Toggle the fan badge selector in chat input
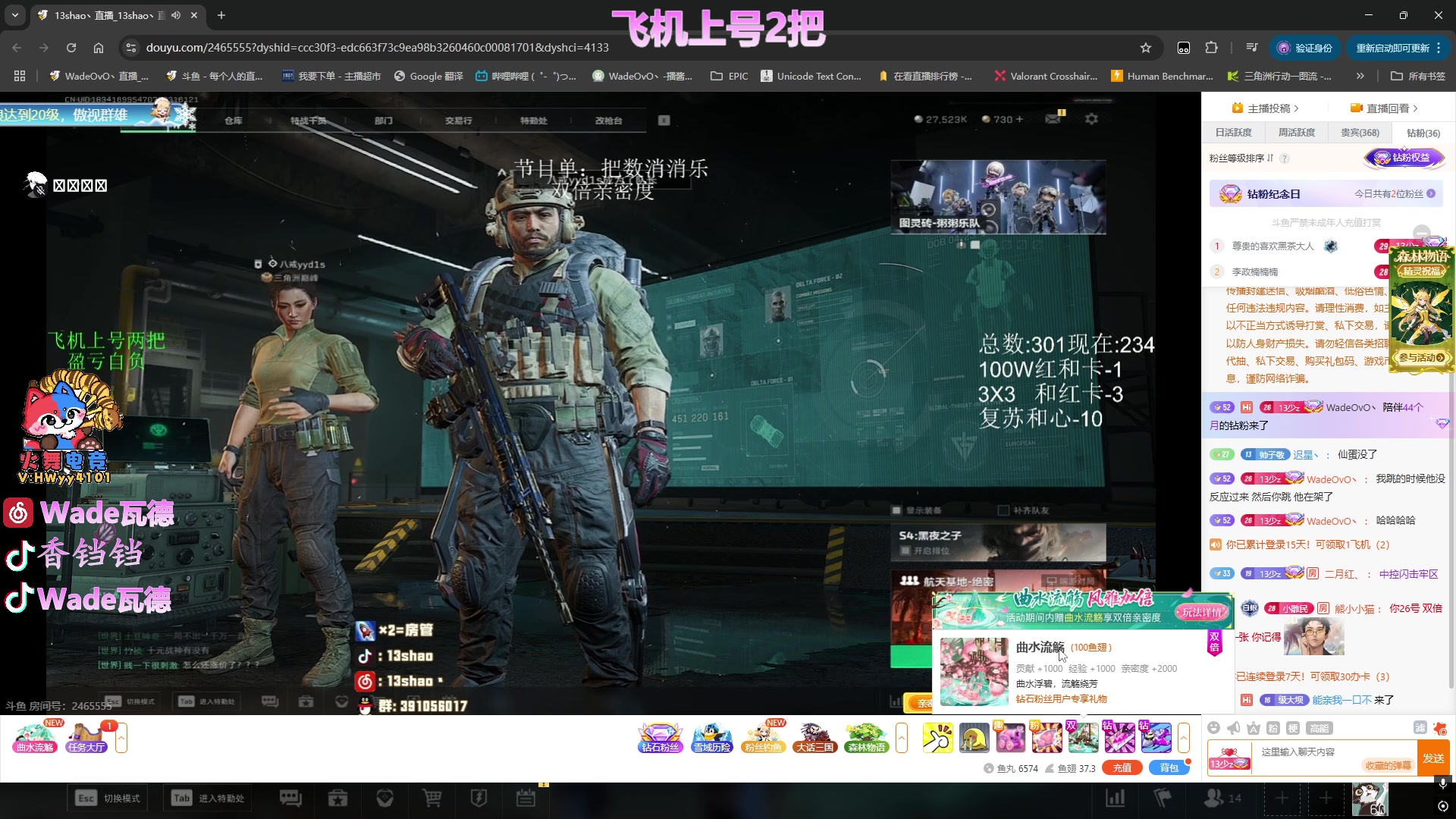Screen dimensions: 1456x819 pyautogui.click(x=1229, y=758)
